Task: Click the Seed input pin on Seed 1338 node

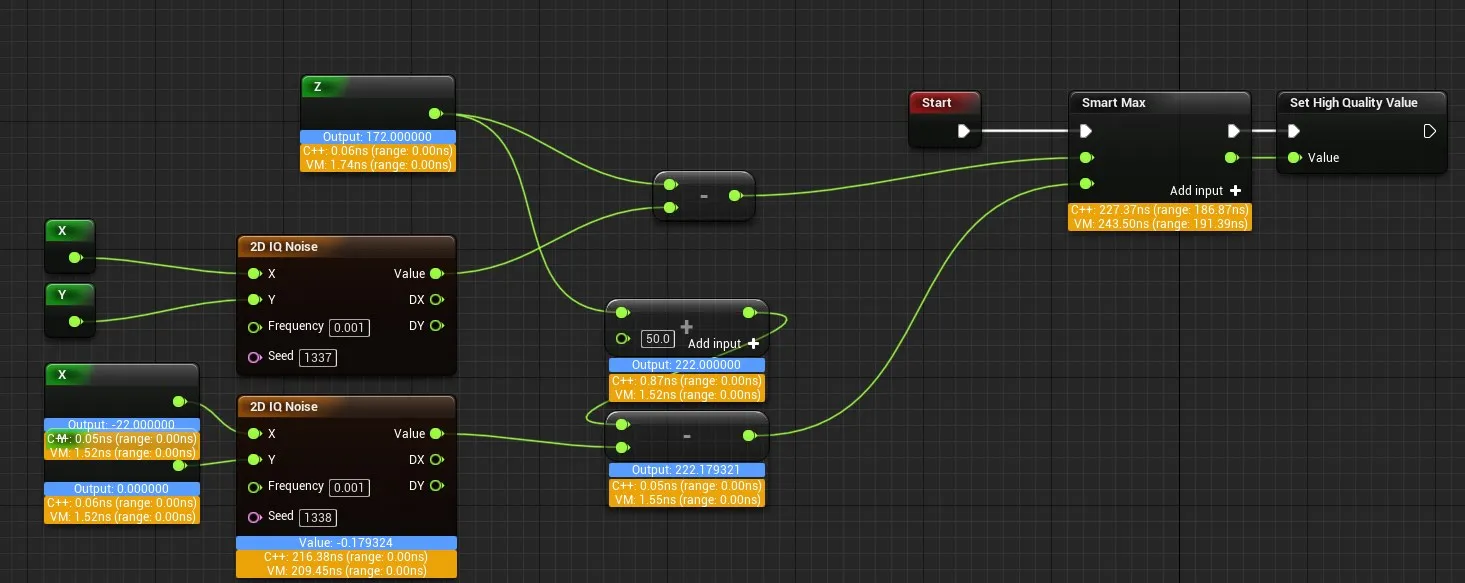Action: click(254, 517)
